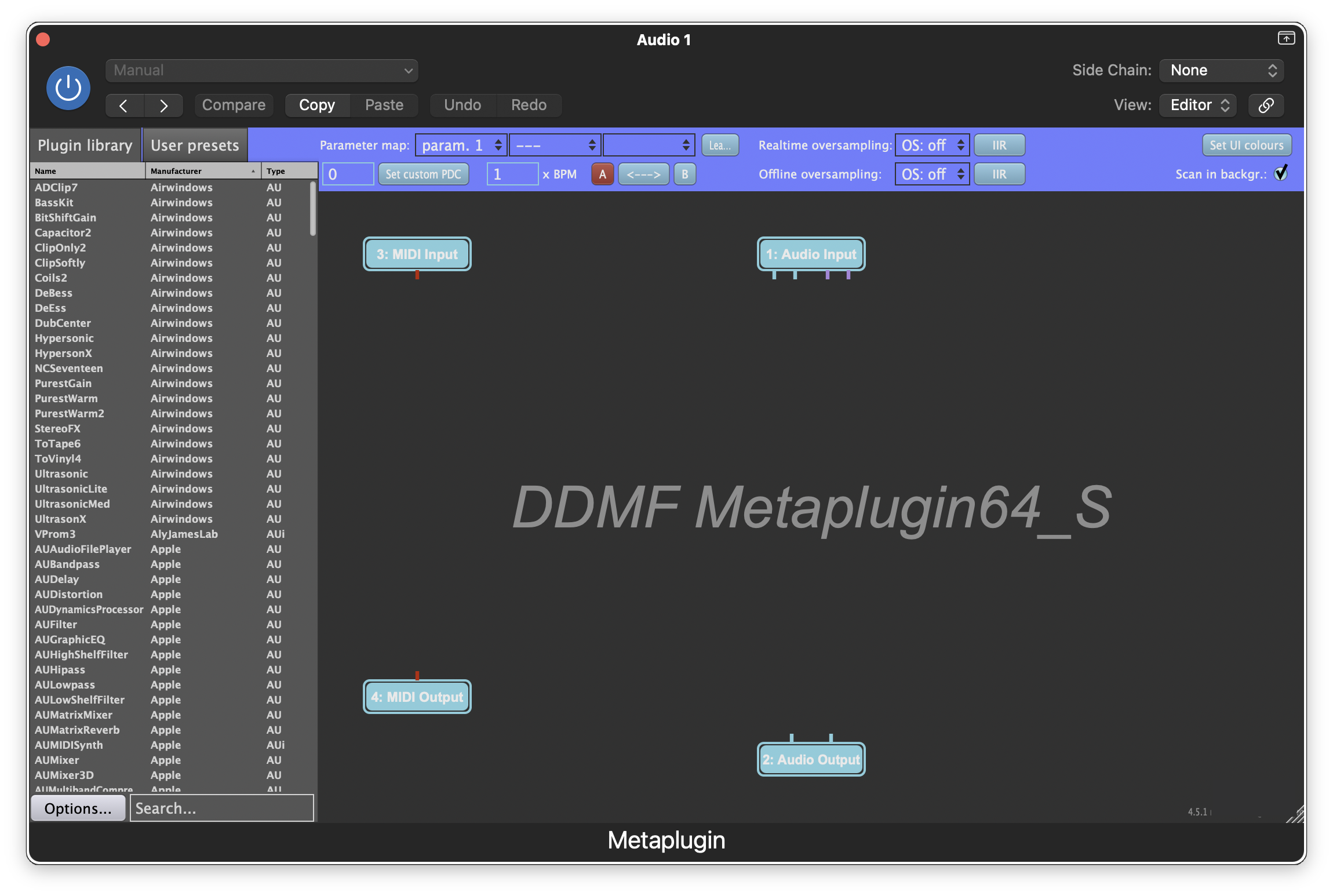1333x896 pixels.
Task: Click the A/B swap arrow button
Action: 643,174
